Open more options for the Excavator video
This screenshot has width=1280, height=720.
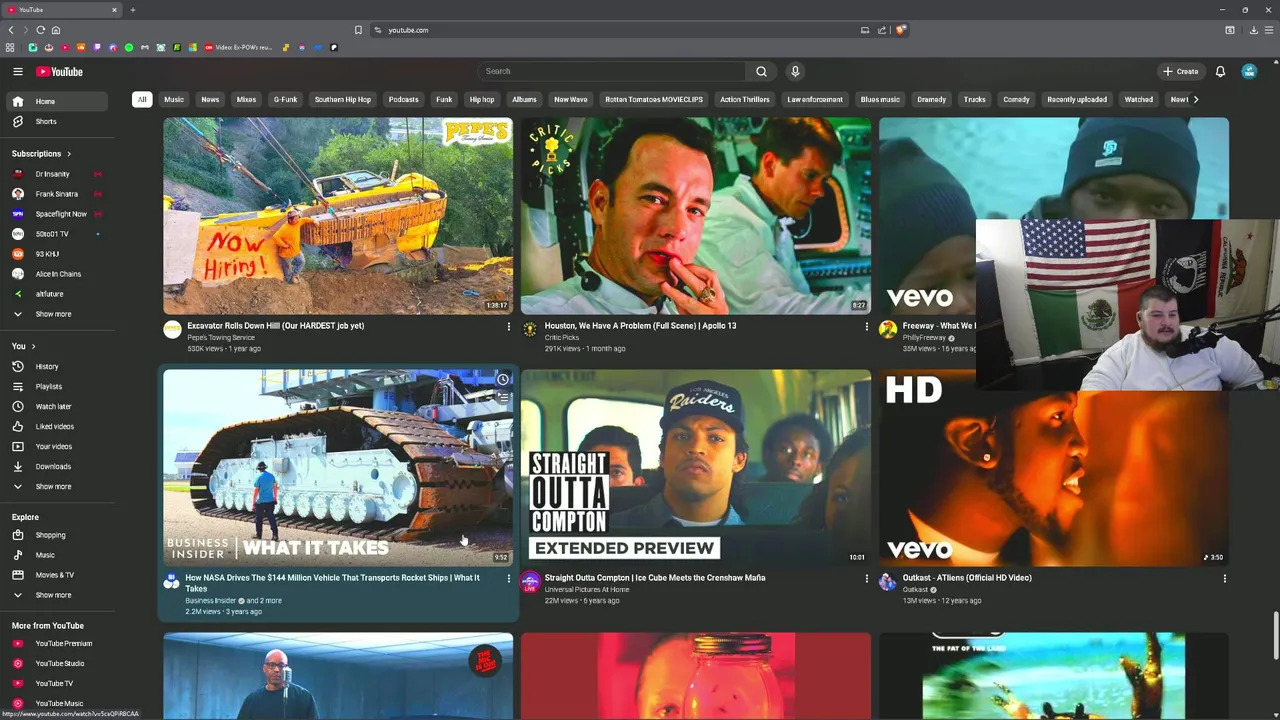[x=508, y=327]
